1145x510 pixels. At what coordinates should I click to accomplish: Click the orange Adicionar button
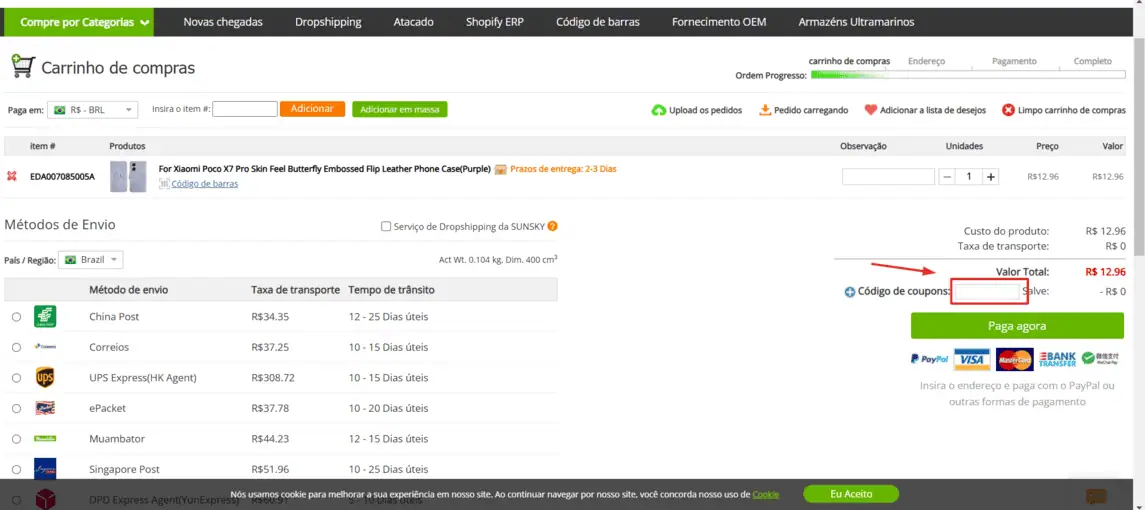coord(312,109)
